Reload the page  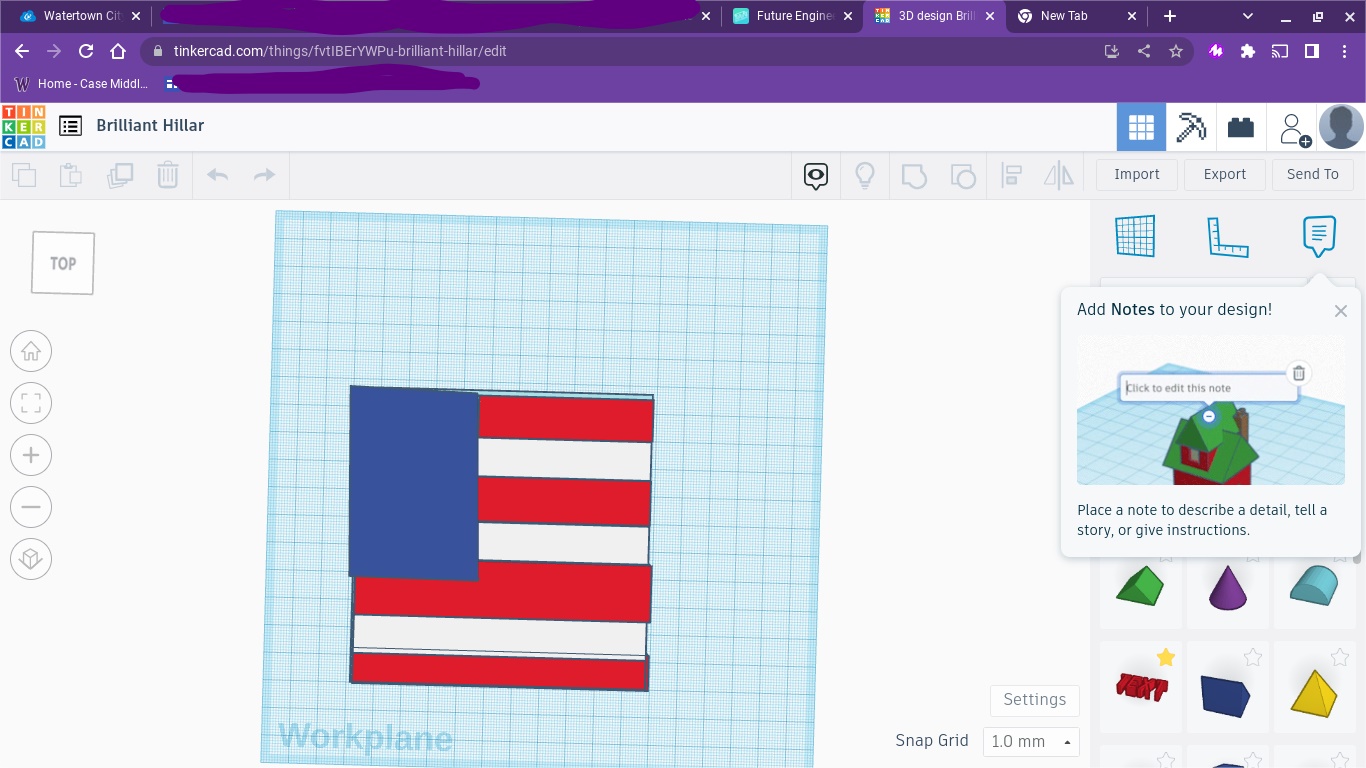pos(86,51)
